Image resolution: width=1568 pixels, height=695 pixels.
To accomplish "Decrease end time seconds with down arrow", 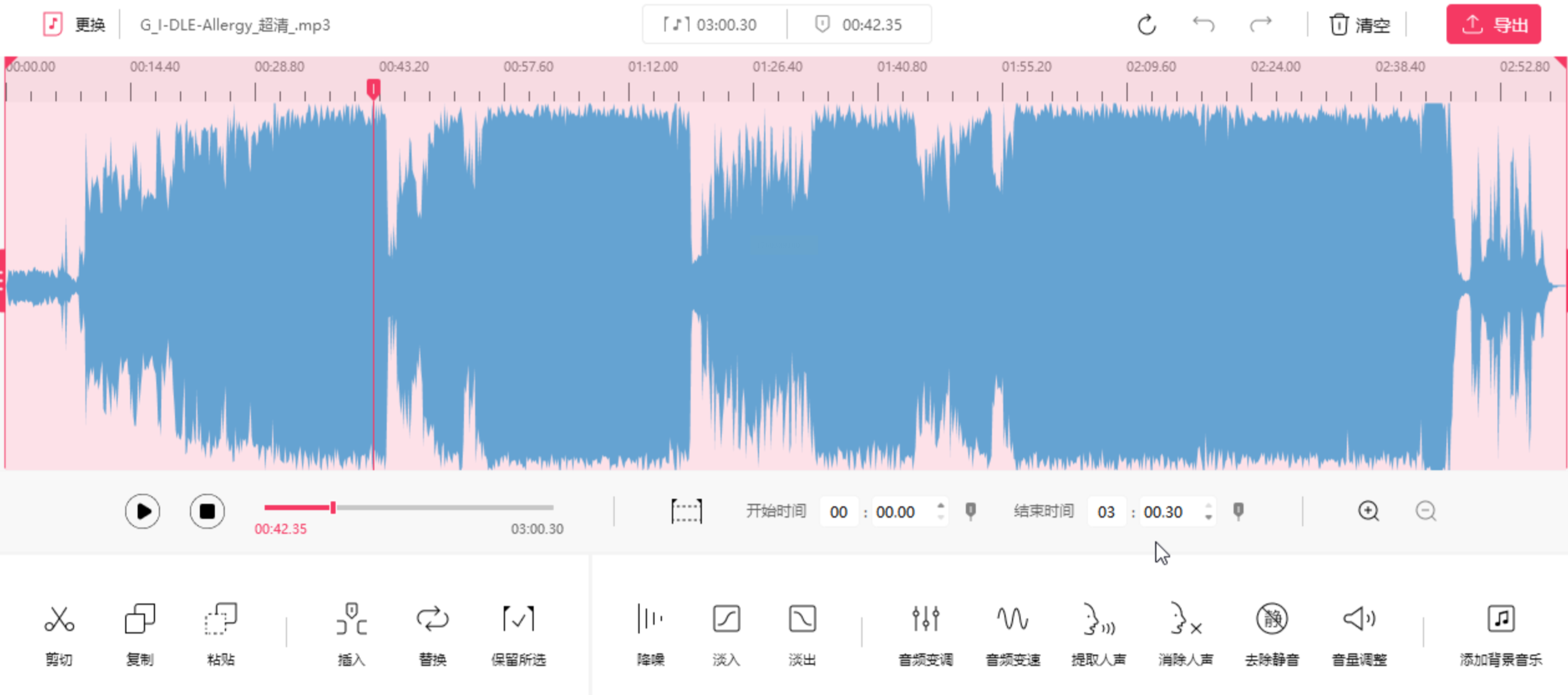I will [1209, 518].
